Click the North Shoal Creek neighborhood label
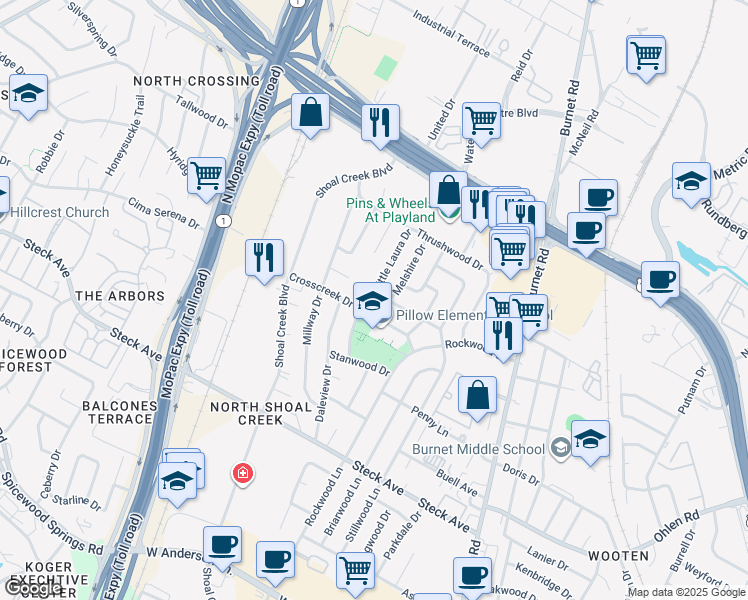 (x=253, y=414)
